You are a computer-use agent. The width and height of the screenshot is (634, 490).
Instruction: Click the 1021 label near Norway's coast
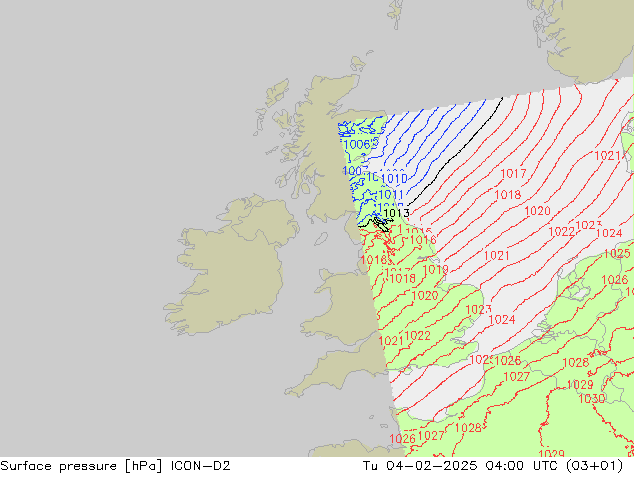point(607,156)
